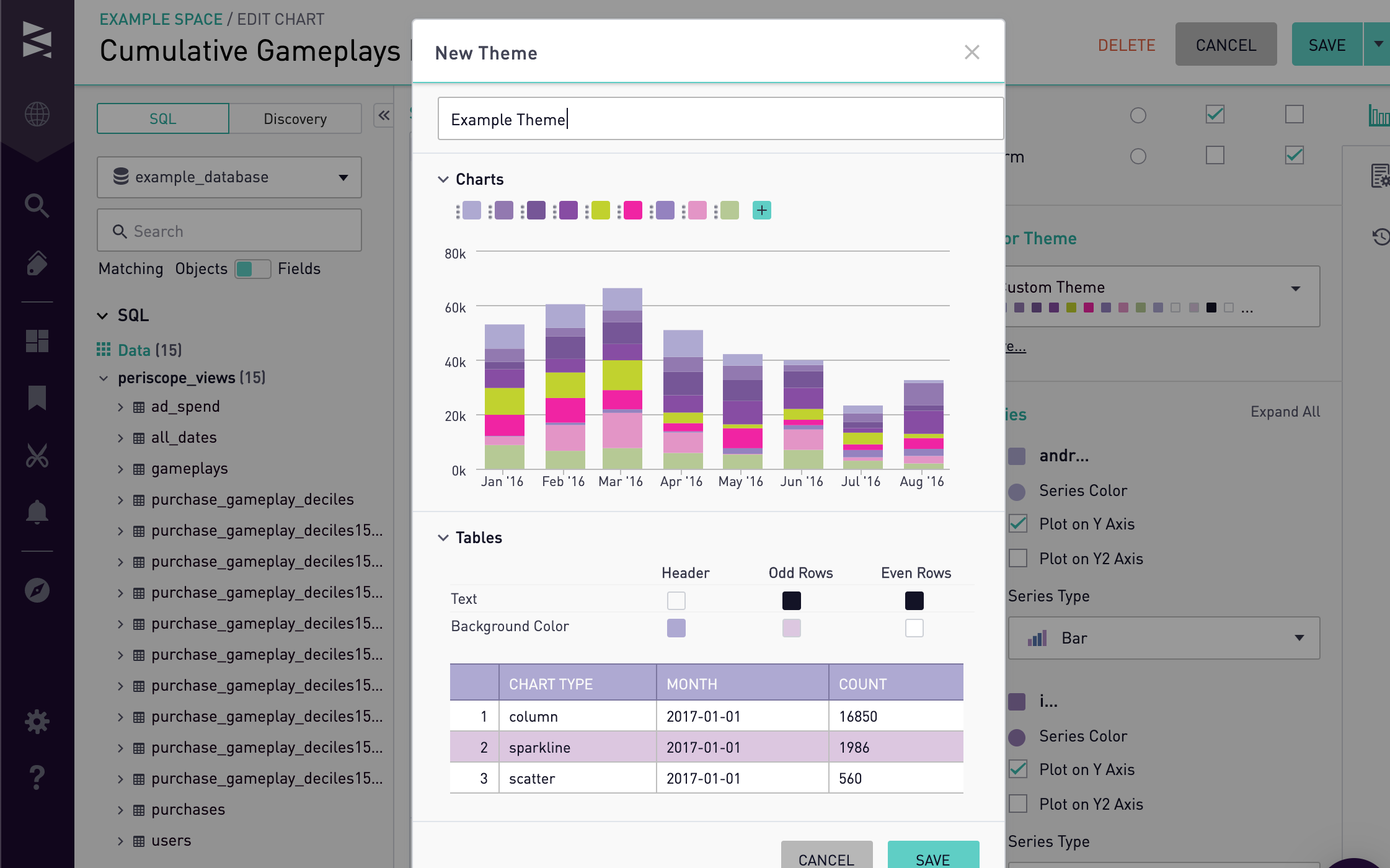Open the help question mark icon

(37, 777)
